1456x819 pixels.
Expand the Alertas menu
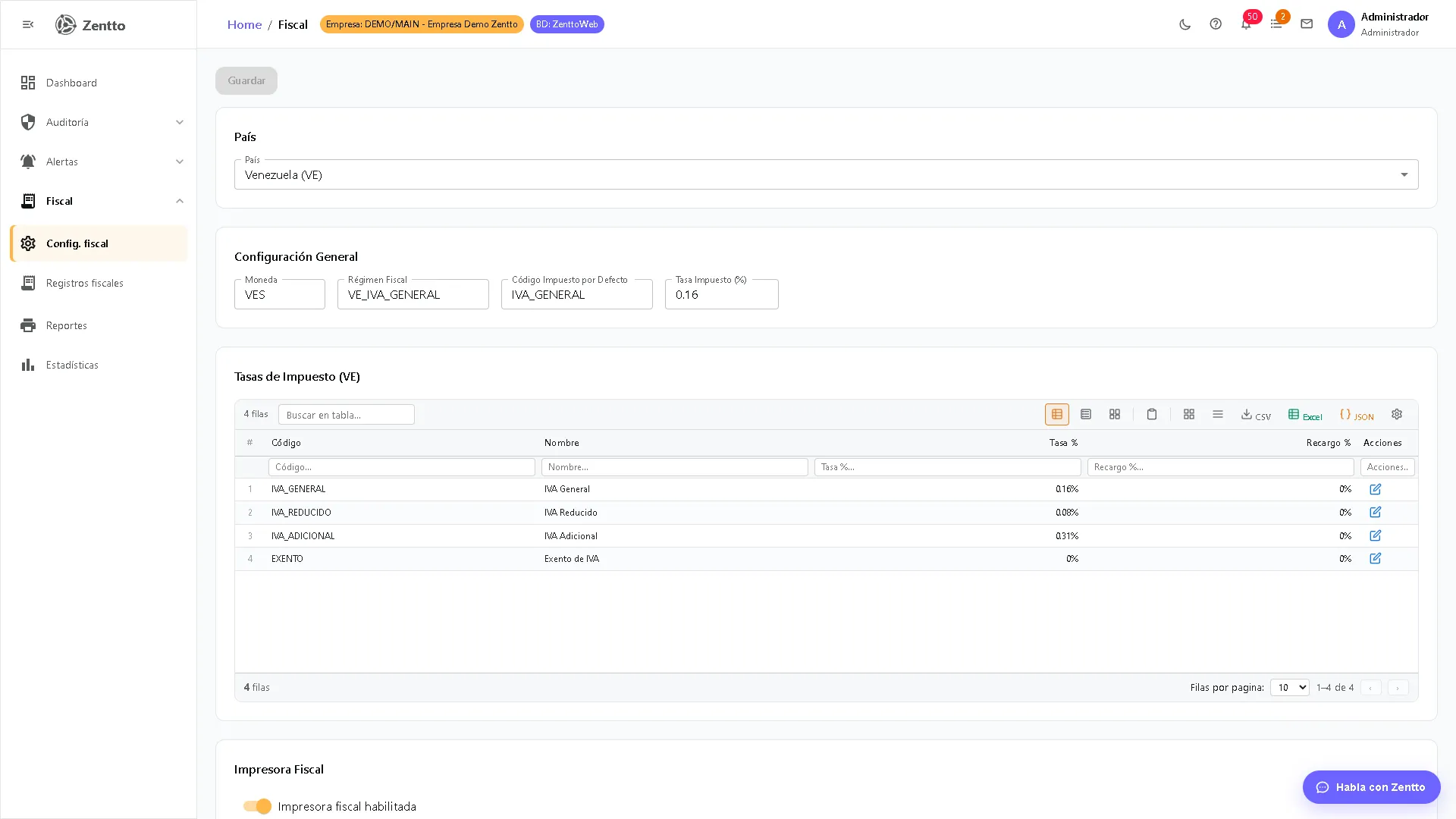(x=99, y=162)
